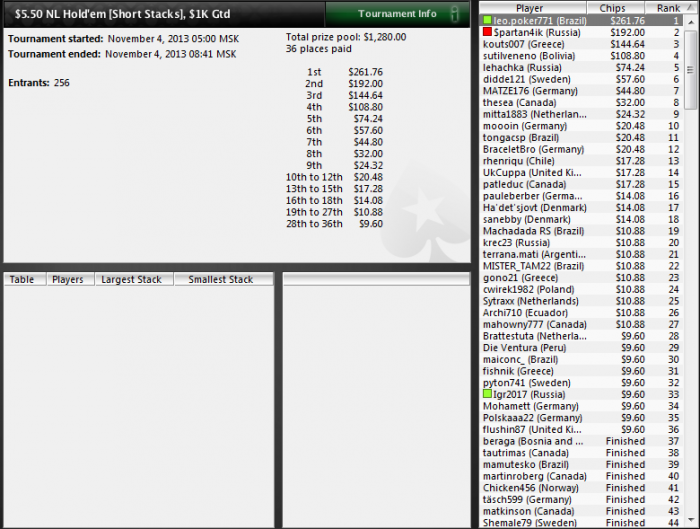Click scrollbar down arrow in player list
This screenshot has width=700, height=529.
691,520
